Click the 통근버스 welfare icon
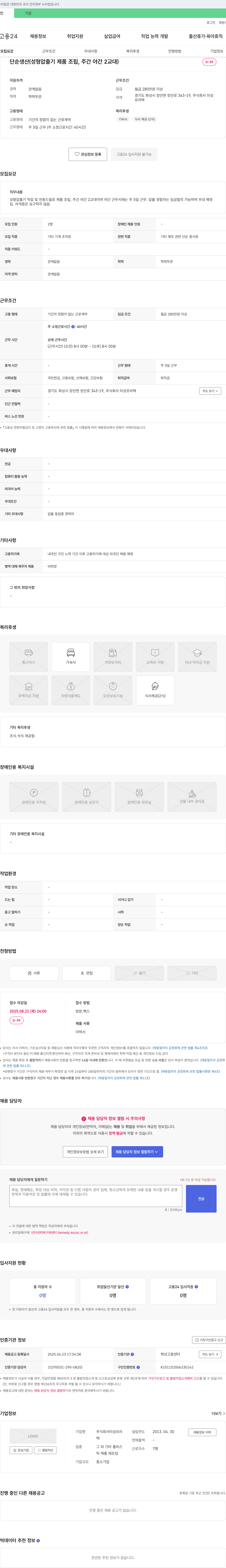226x1568 pixels. [29, 657]
